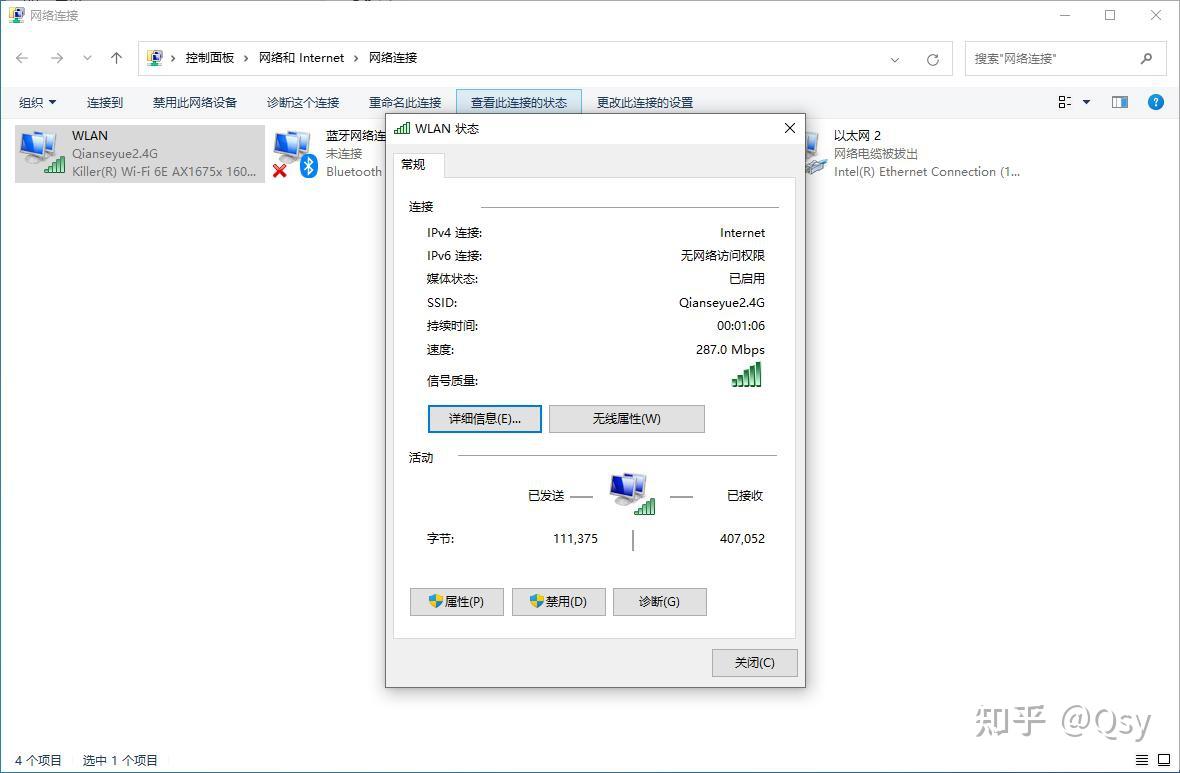
Task: Expand the address bar history dropdown
Action: click(895, 58)
